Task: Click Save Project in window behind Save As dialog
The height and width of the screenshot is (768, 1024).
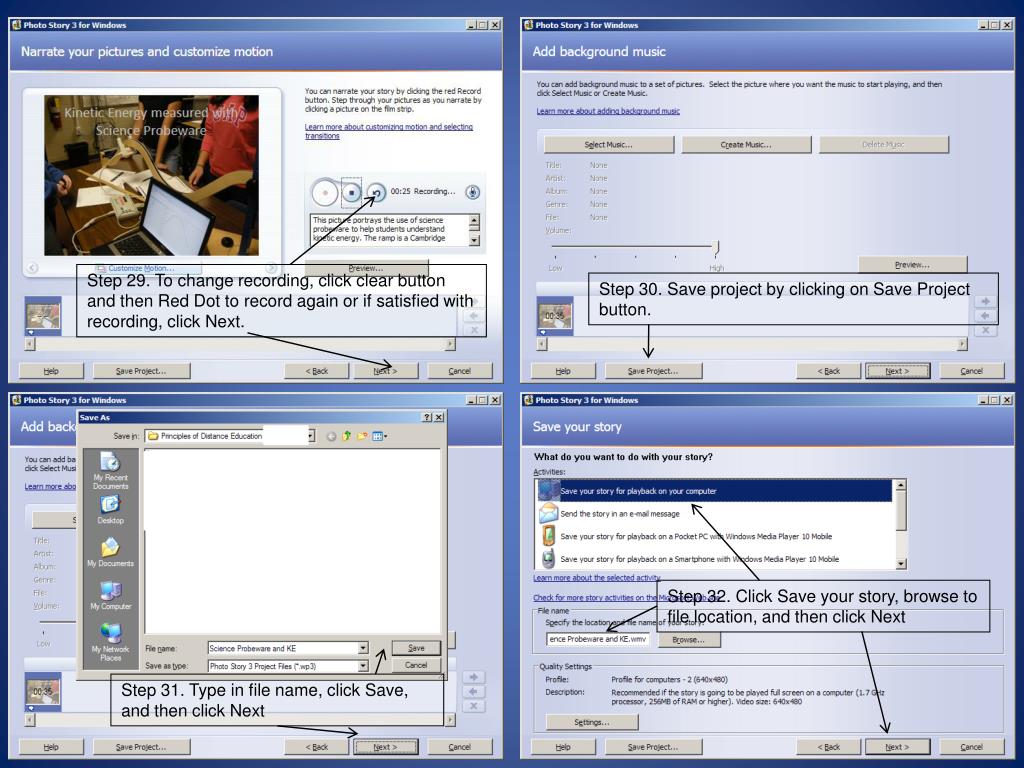Action: [141, 747]
